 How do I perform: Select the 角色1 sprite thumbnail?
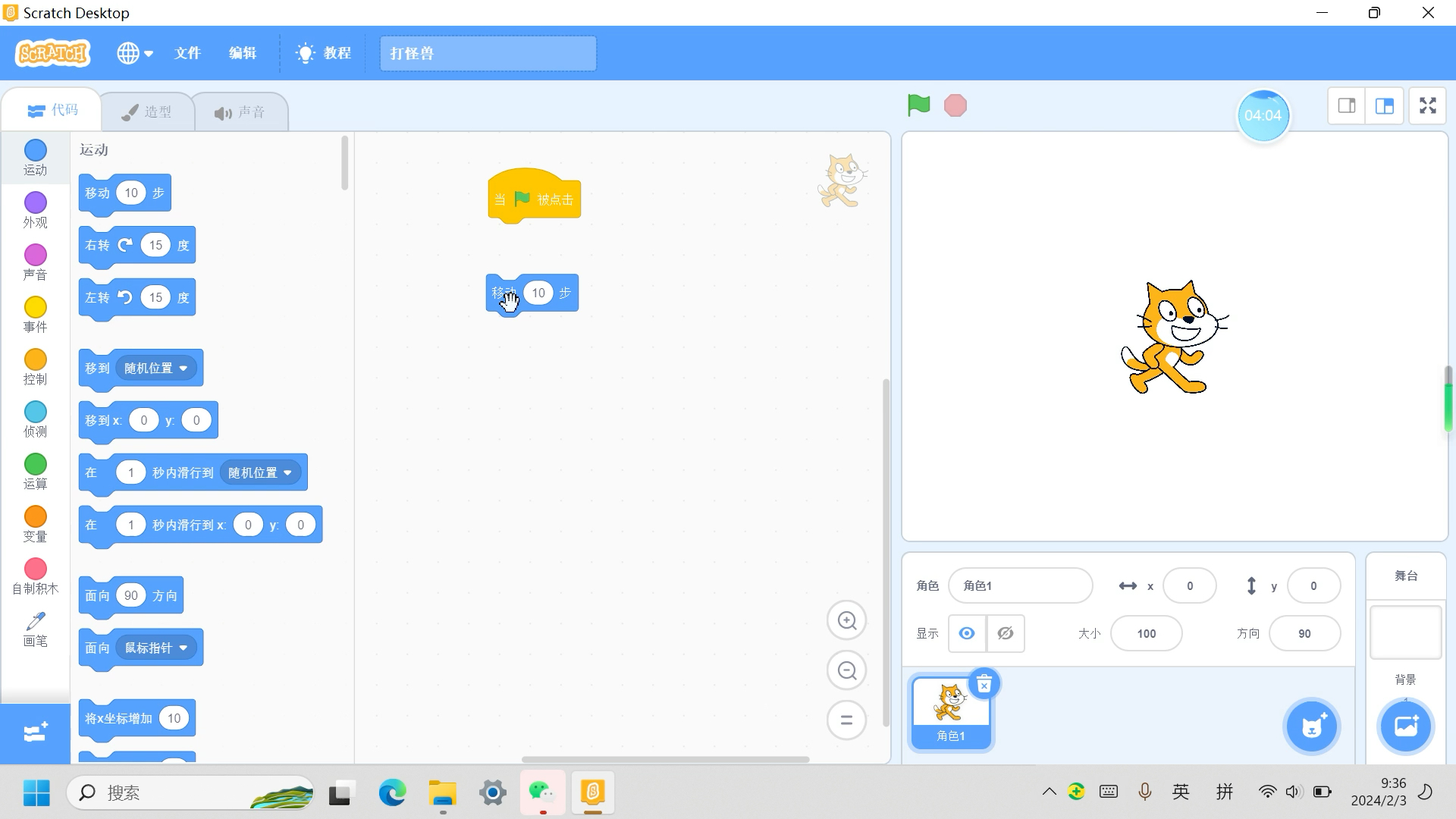pyautogui.click(x=951, y=711)
